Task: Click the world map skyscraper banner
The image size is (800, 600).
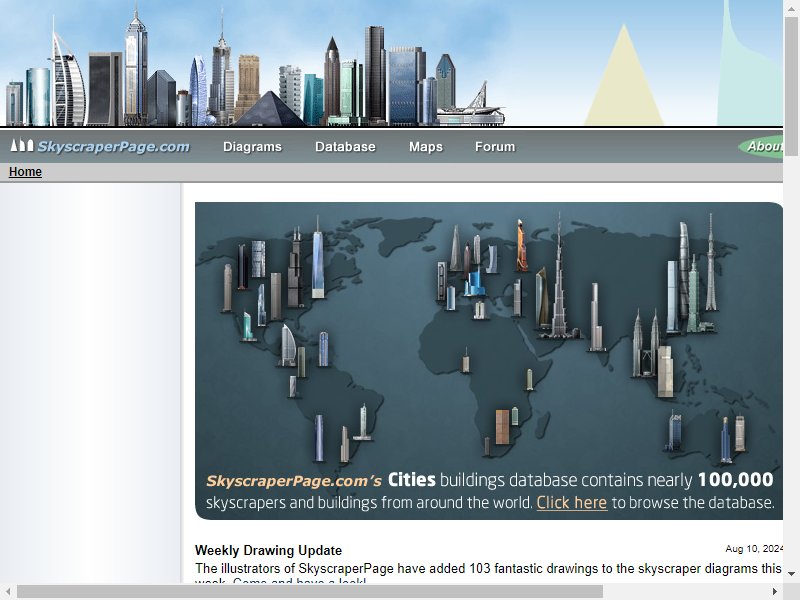Action: (489, 361)
